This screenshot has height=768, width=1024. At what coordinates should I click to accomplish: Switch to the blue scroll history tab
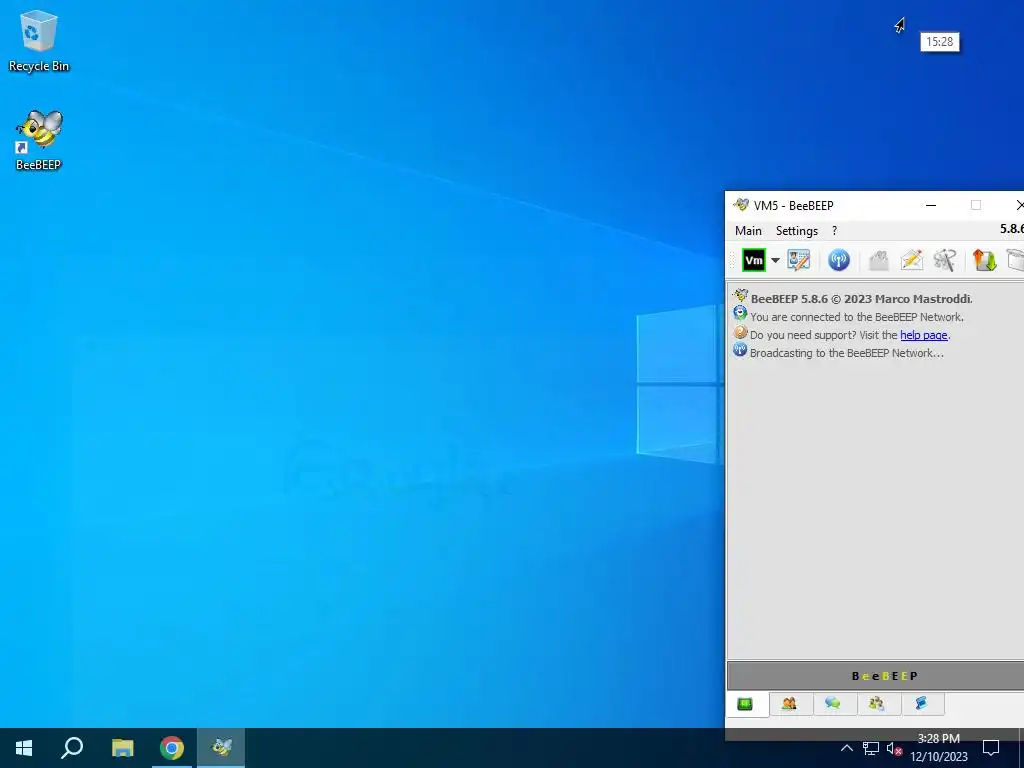click(x=921, y=703)
